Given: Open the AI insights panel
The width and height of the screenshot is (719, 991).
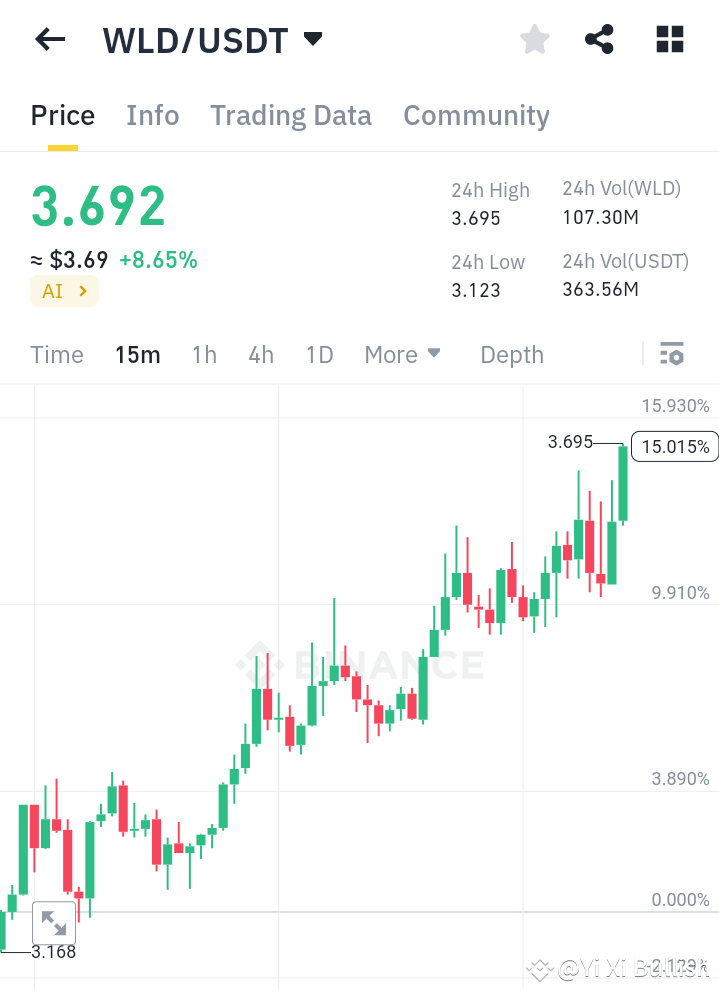Looking at the screenshot, I should tap(64, 291).
